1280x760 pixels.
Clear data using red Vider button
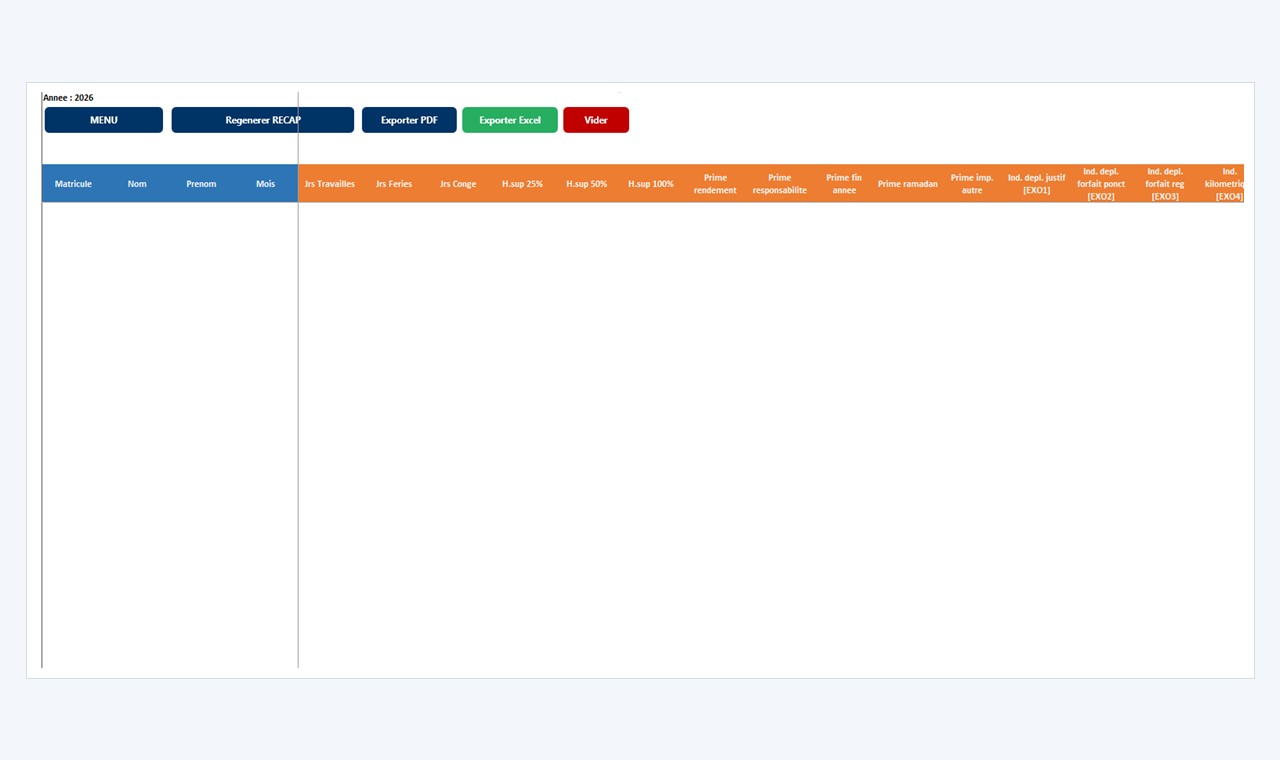coord(596,120)
